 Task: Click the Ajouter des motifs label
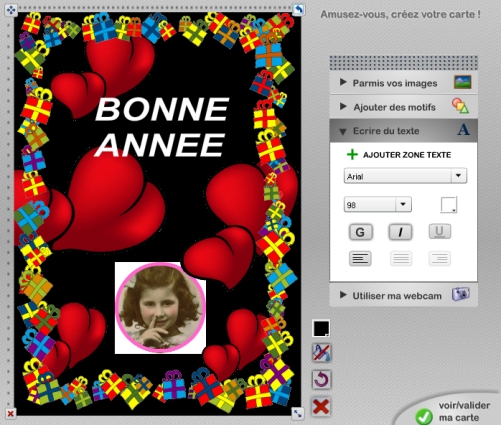coord(394,107)
